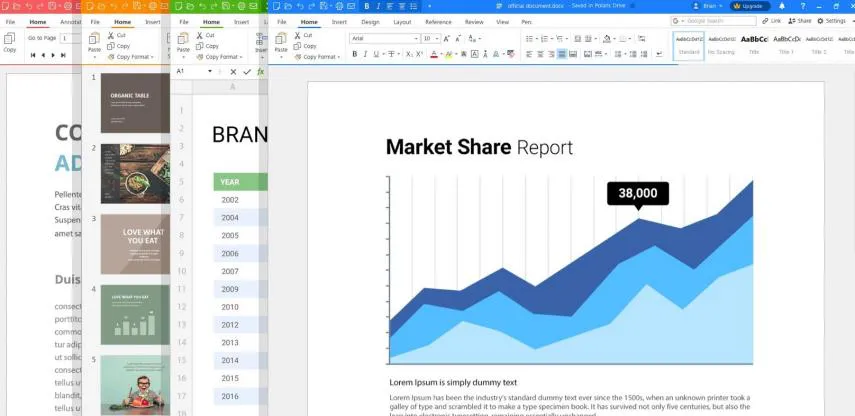
Task: Select the Organic Table slide thumbnail
Action: point(134,103)
